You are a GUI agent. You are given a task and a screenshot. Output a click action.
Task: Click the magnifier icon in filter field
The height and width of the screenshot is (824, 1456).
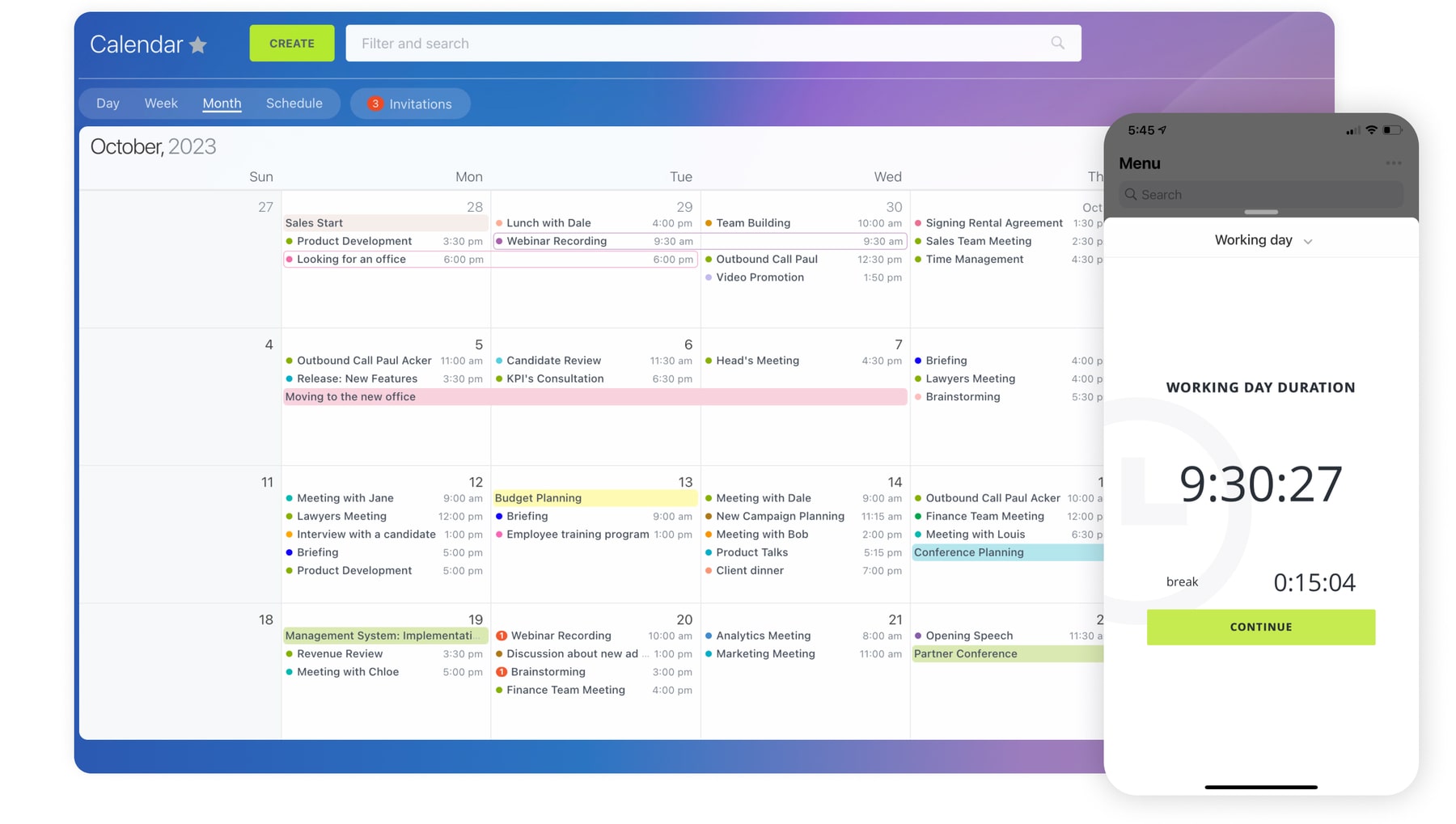tap(1057, 43)
